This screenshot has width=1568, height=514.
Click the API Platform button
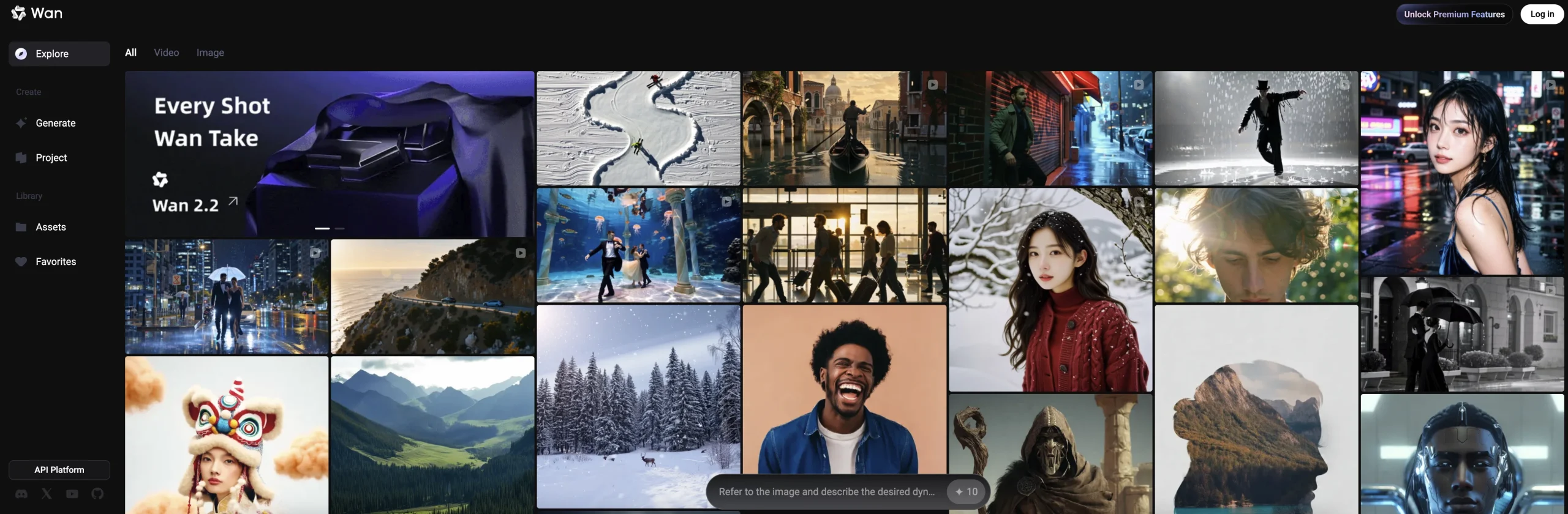(x=59, y=470)
